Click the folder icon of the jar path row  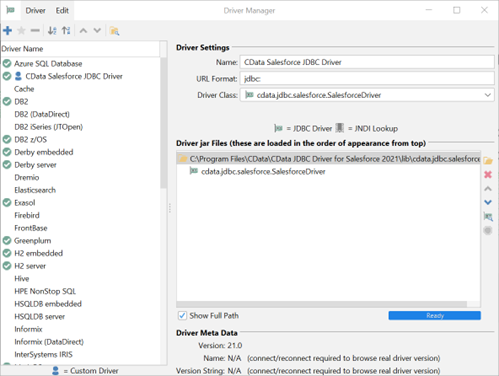(183, 159)
